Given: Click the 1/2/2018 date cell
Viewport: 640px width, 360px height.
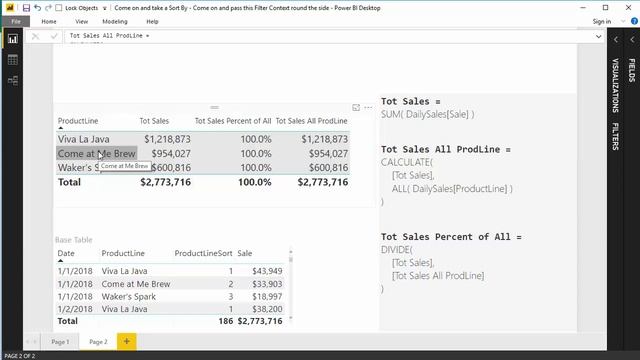Looking at the screenshot, I should pos(75,309).
